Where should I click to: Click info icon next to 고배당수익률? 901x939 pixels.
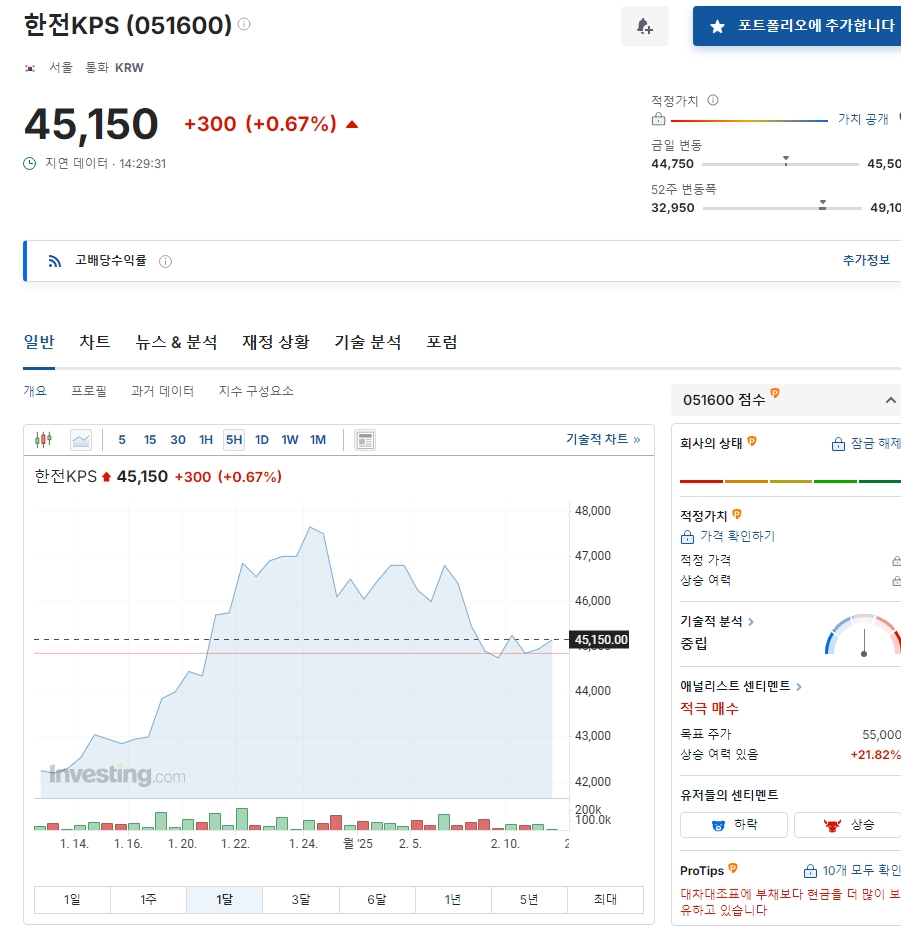coord(165,261)
